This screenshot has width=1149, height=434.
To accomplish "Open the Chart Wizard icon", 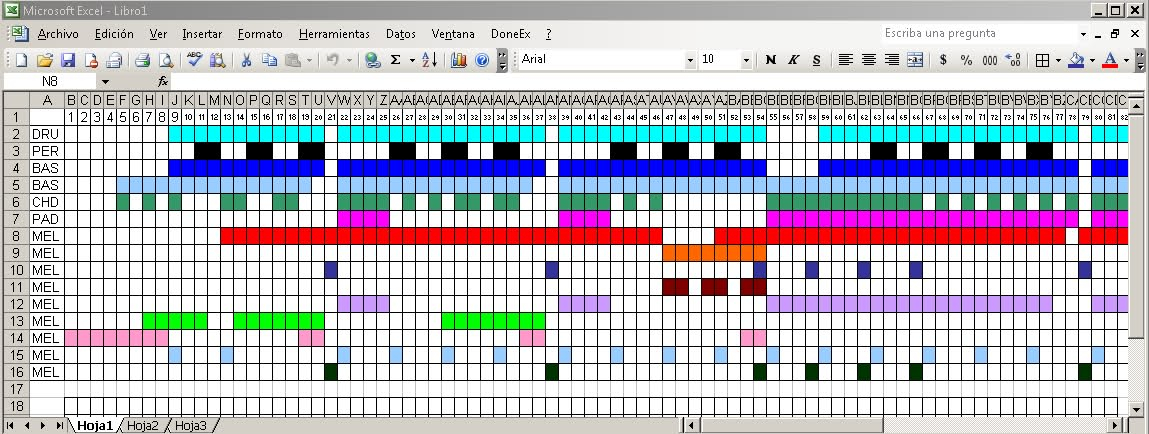I will click(459, 60).
